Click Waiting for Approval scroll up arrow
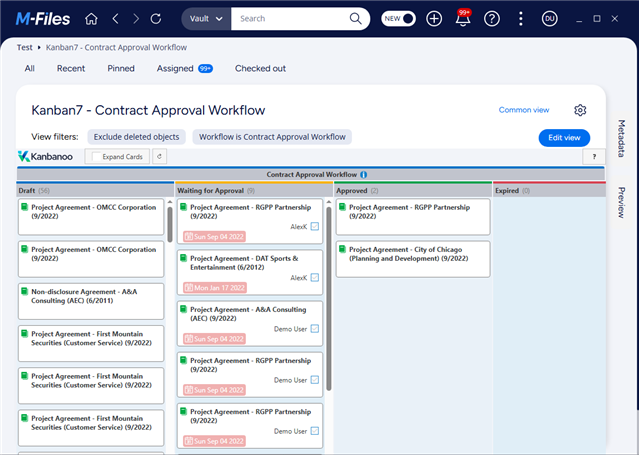639x455 pixels. [329, 202]
